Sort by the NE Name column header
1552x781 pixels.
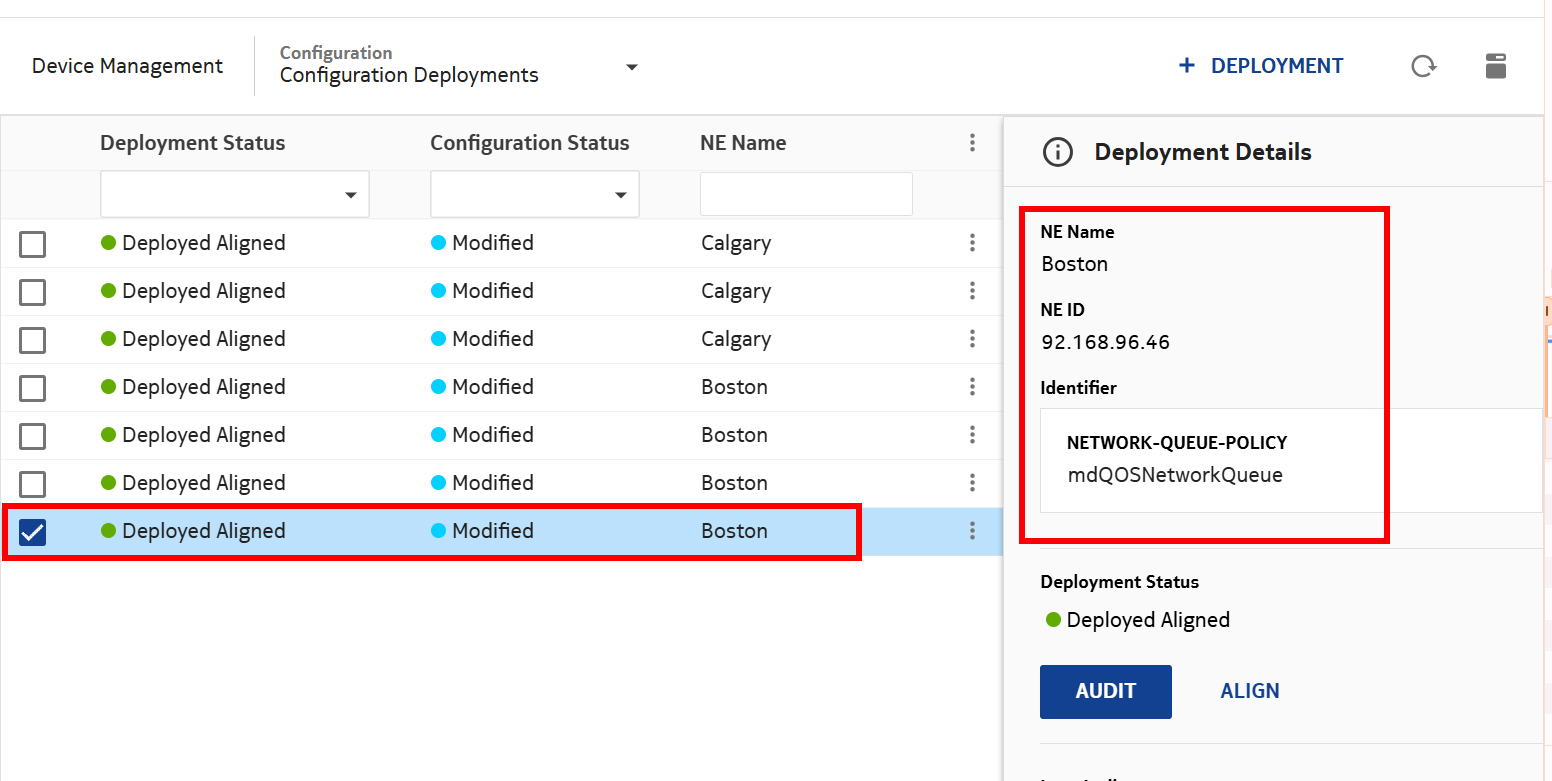point(743,143)
